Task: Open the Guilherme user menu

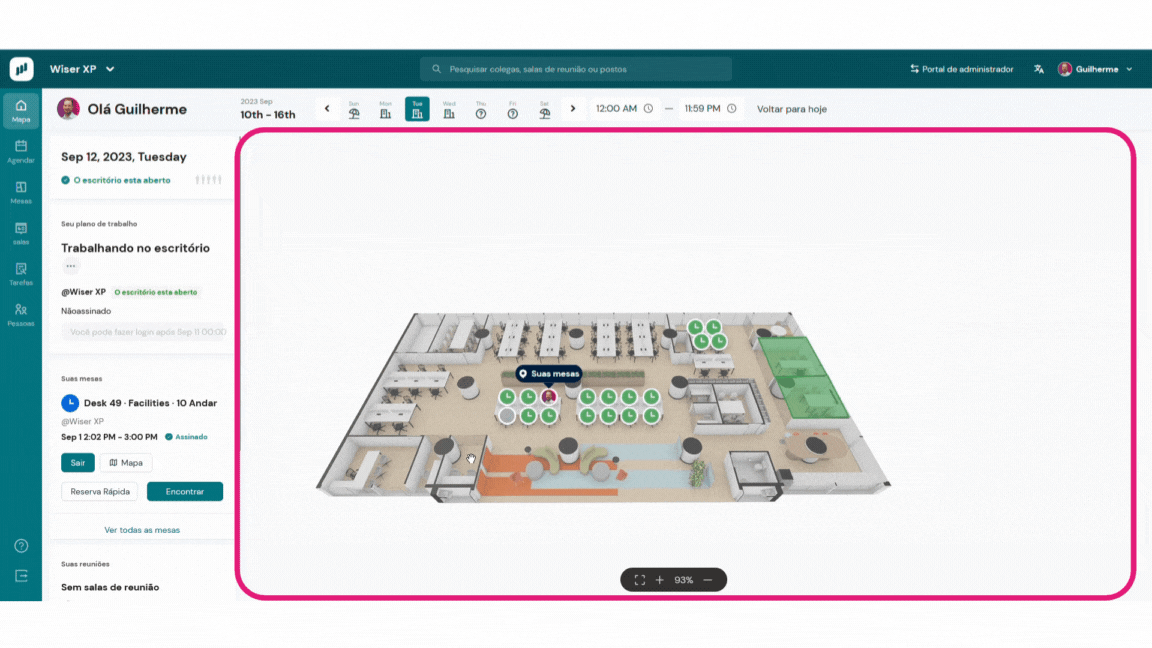Action: (x=1095, y=69)
